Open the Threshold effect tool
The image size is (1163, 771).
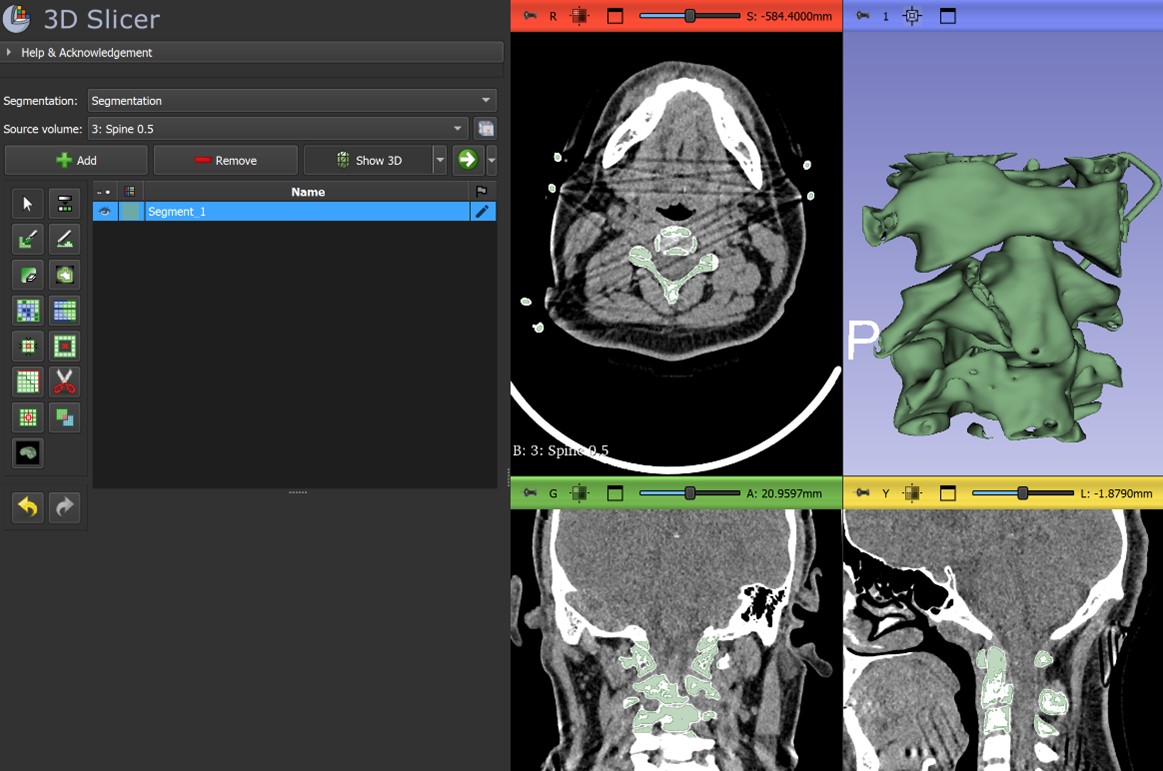65,204
